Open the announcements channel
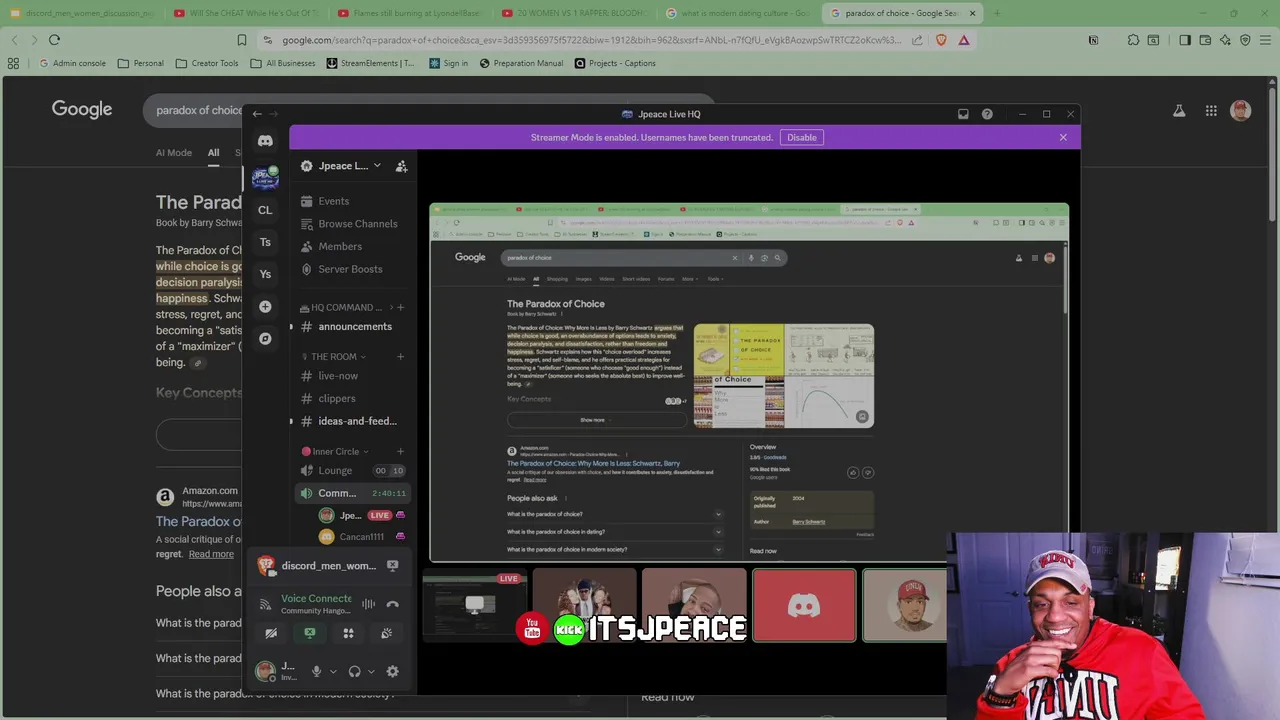The width and height of the screenshot is (1280, 720). 352,326
